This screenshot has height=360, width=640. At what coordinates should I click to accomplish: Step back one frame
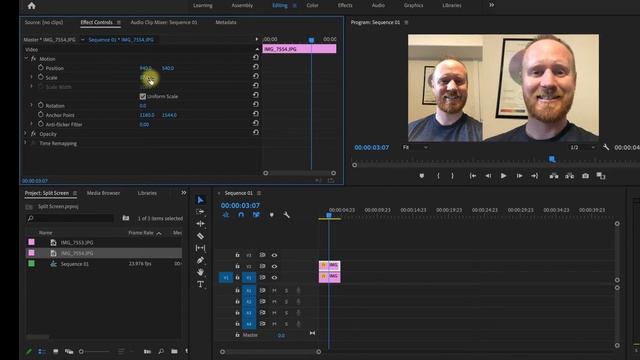488,176
